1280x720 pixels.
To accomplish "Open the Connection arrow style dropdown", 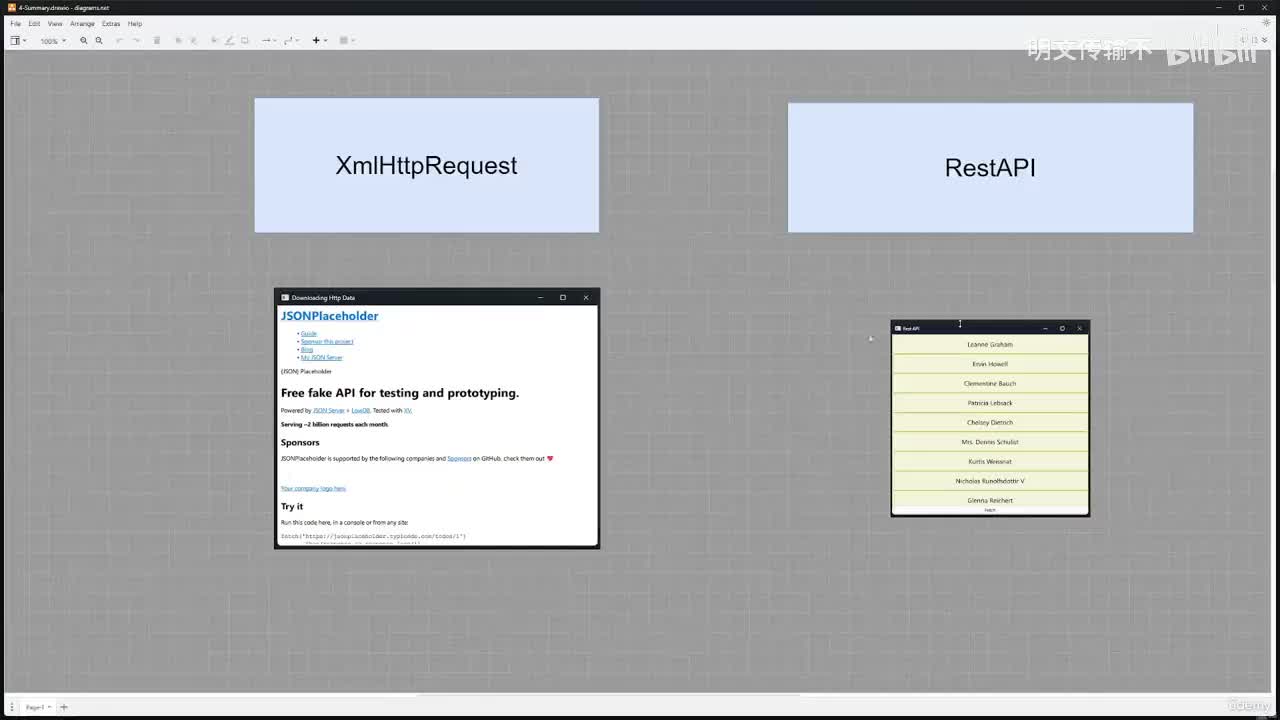I will (x=268, y=41).
